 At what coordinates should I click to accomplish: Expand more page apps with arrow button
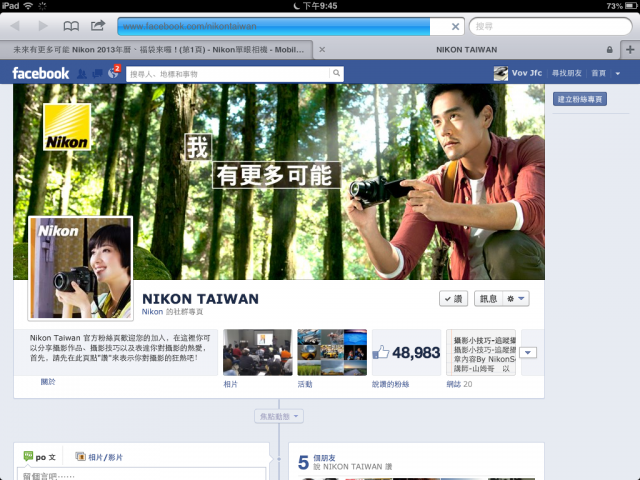528,353
